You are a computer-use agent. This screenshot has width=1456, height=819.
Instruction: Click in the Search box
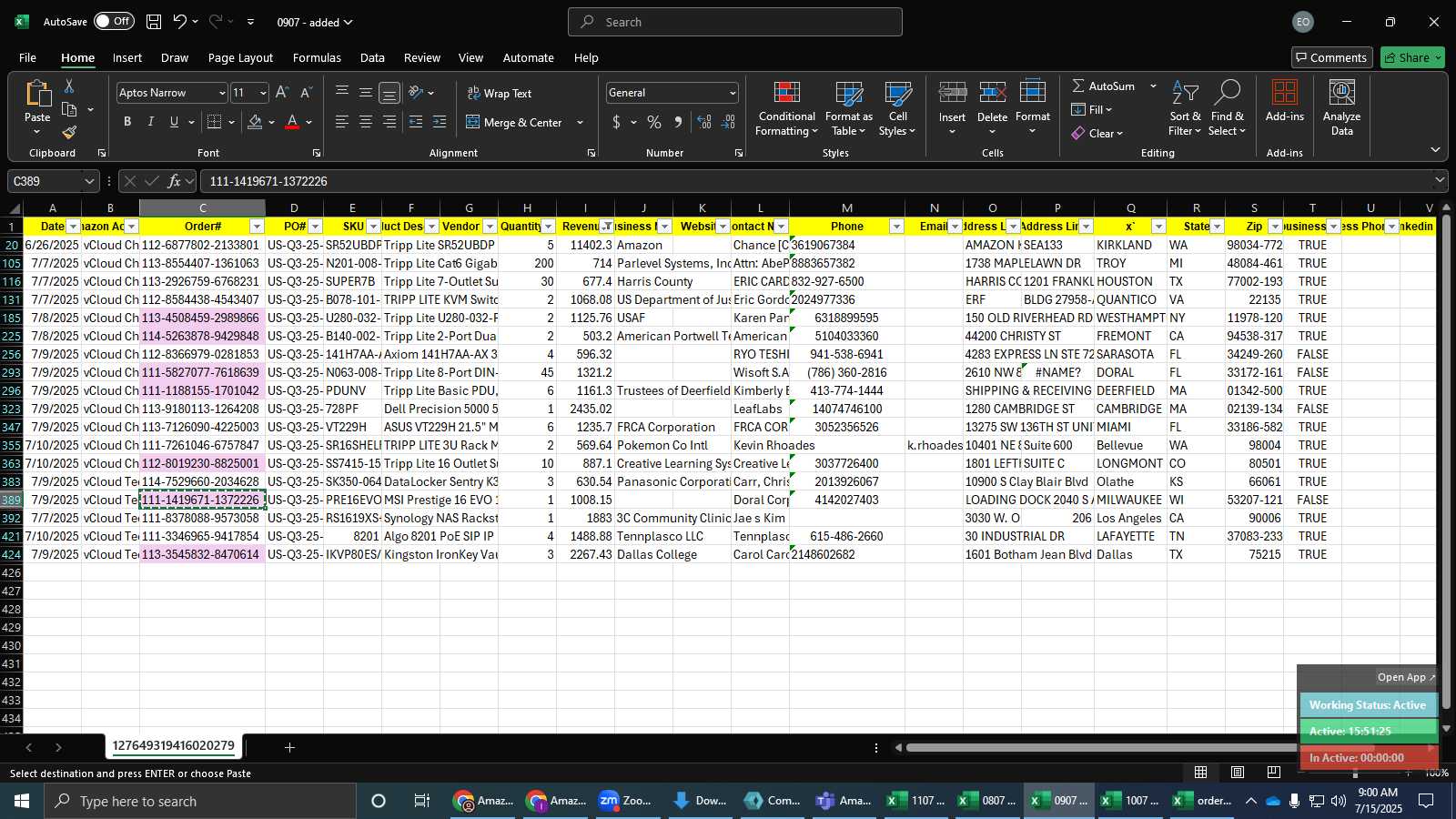click(735, 22)
